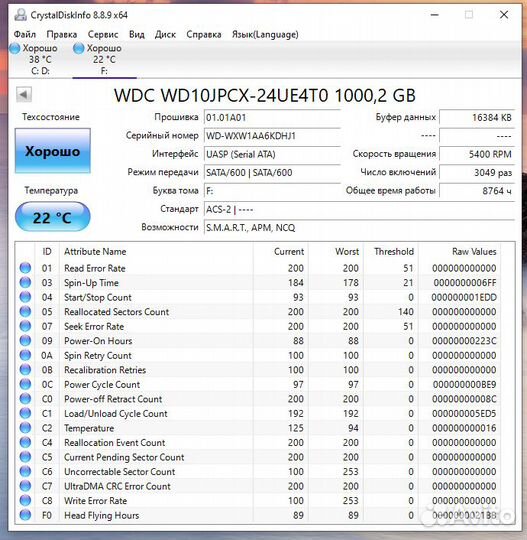
Task: Click status orb for Recalibration Retries
Action: point(25,370)
